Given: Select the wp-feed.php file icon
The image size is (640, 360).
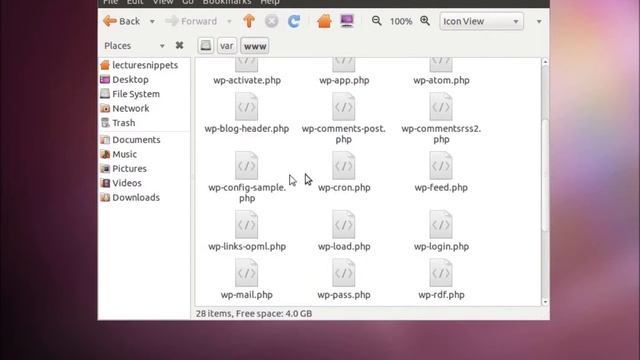Looking at the screenshot, I should click(441, 166).
